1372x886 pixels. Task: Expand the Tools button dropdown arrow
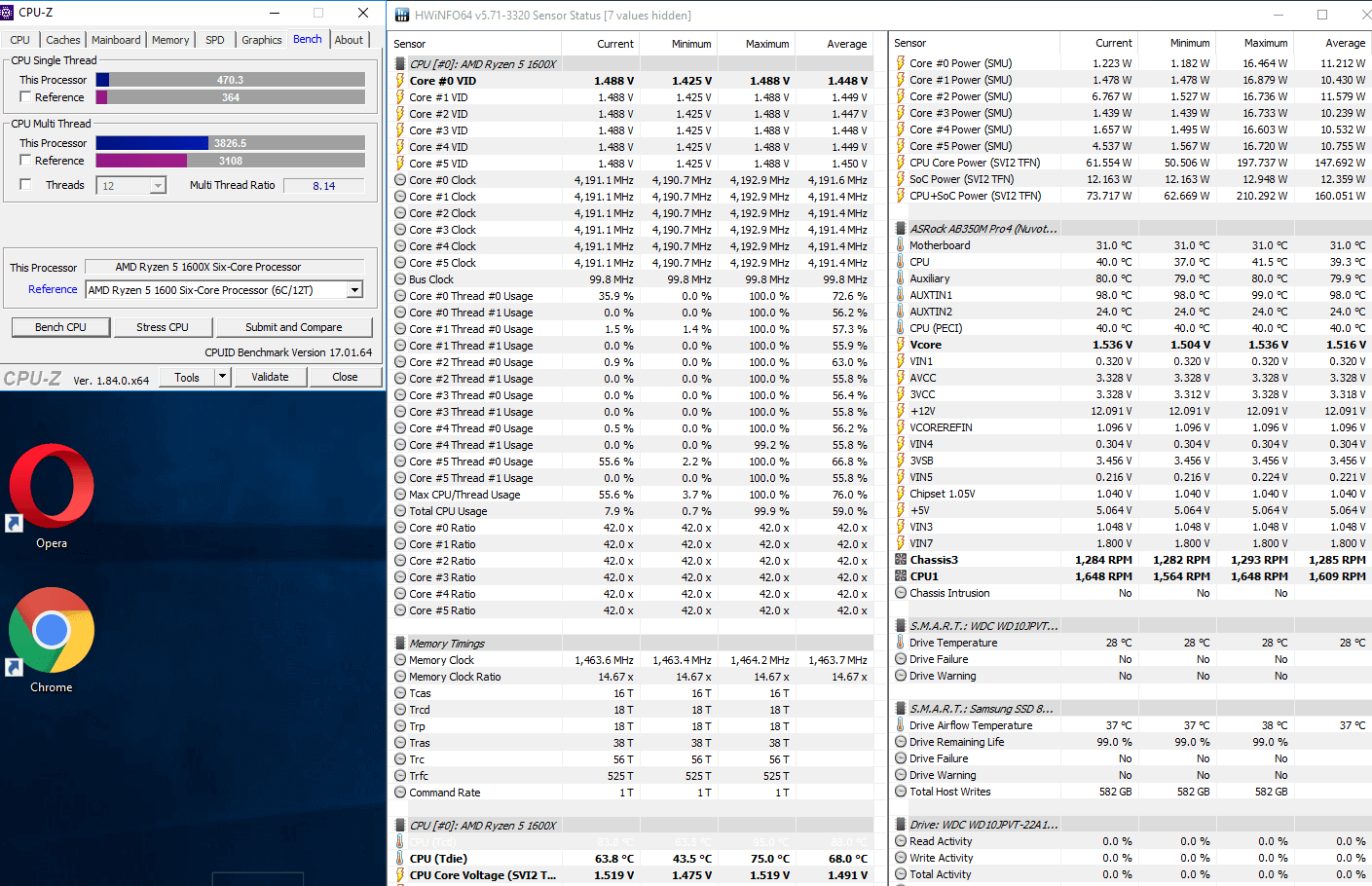(x=222, y=377)
